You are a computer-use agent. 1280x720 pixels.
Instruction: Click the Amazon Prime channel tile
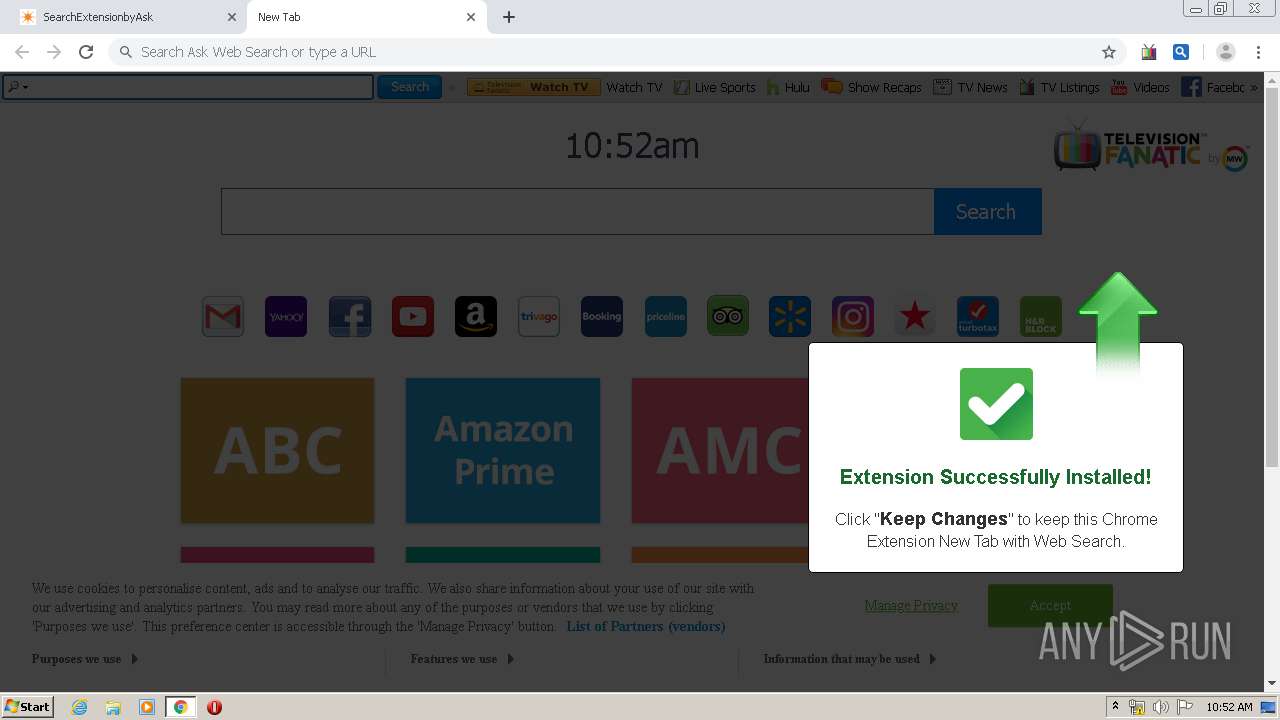point(503,450)
